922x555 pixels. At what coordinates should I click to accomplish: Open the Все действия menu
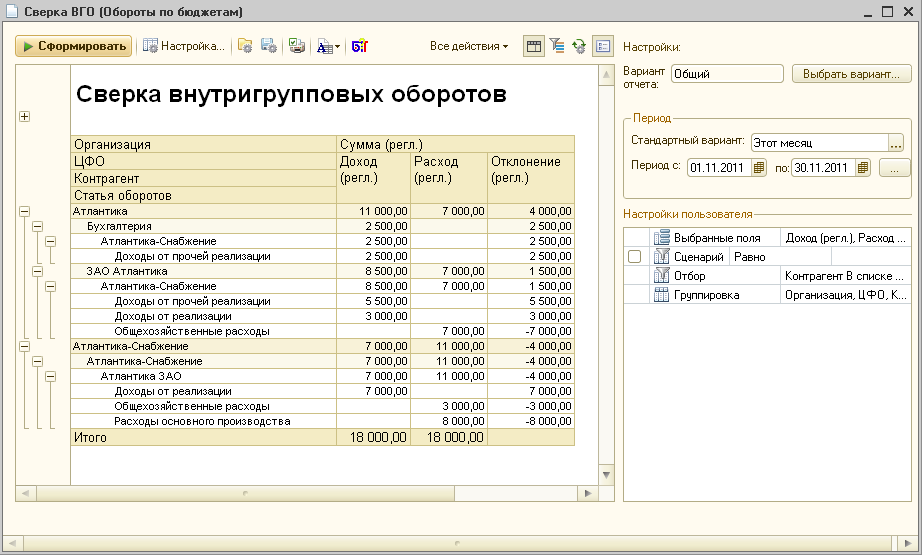[x=468, y=46]
